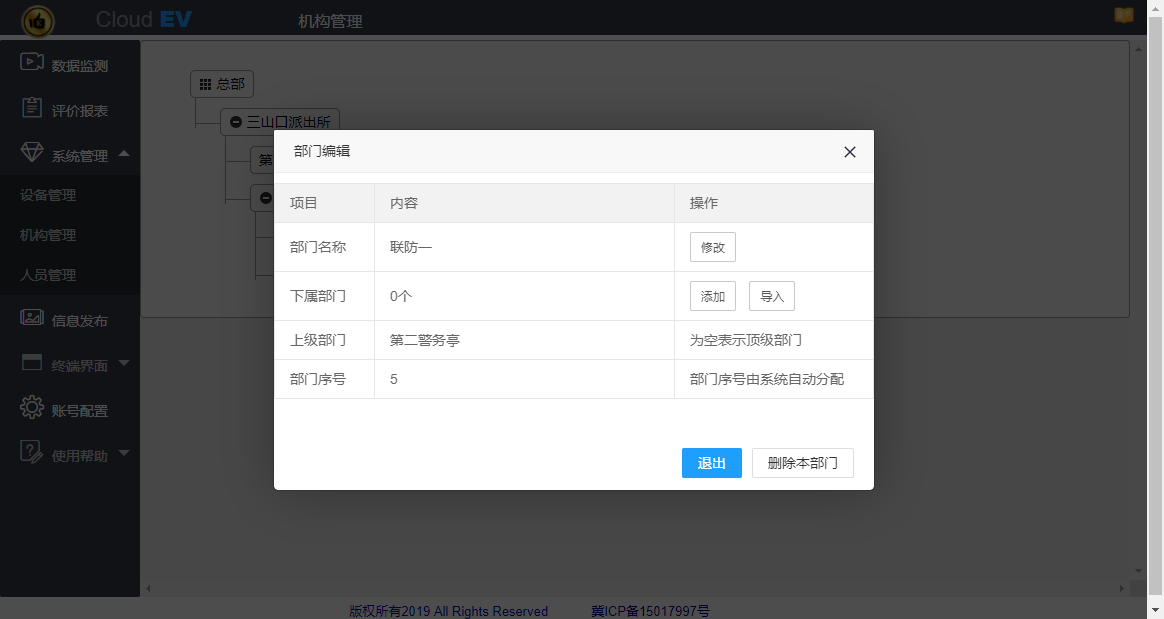Click the content panel scroll-up arrow

(x=1138, y=49)
